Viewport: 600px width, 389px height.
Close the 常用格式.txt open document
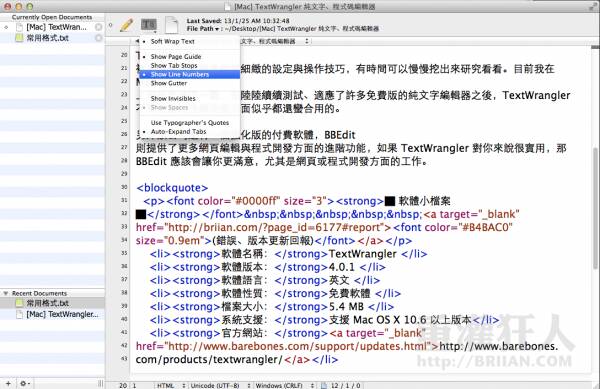point(99,38)
